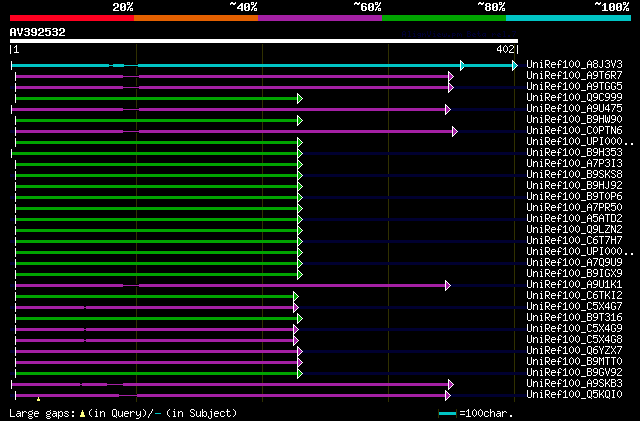This screenshot has height=421, width=640.
Task: Select the UniRef100_A5ATD2 label
Action: [x=574, y=219]
